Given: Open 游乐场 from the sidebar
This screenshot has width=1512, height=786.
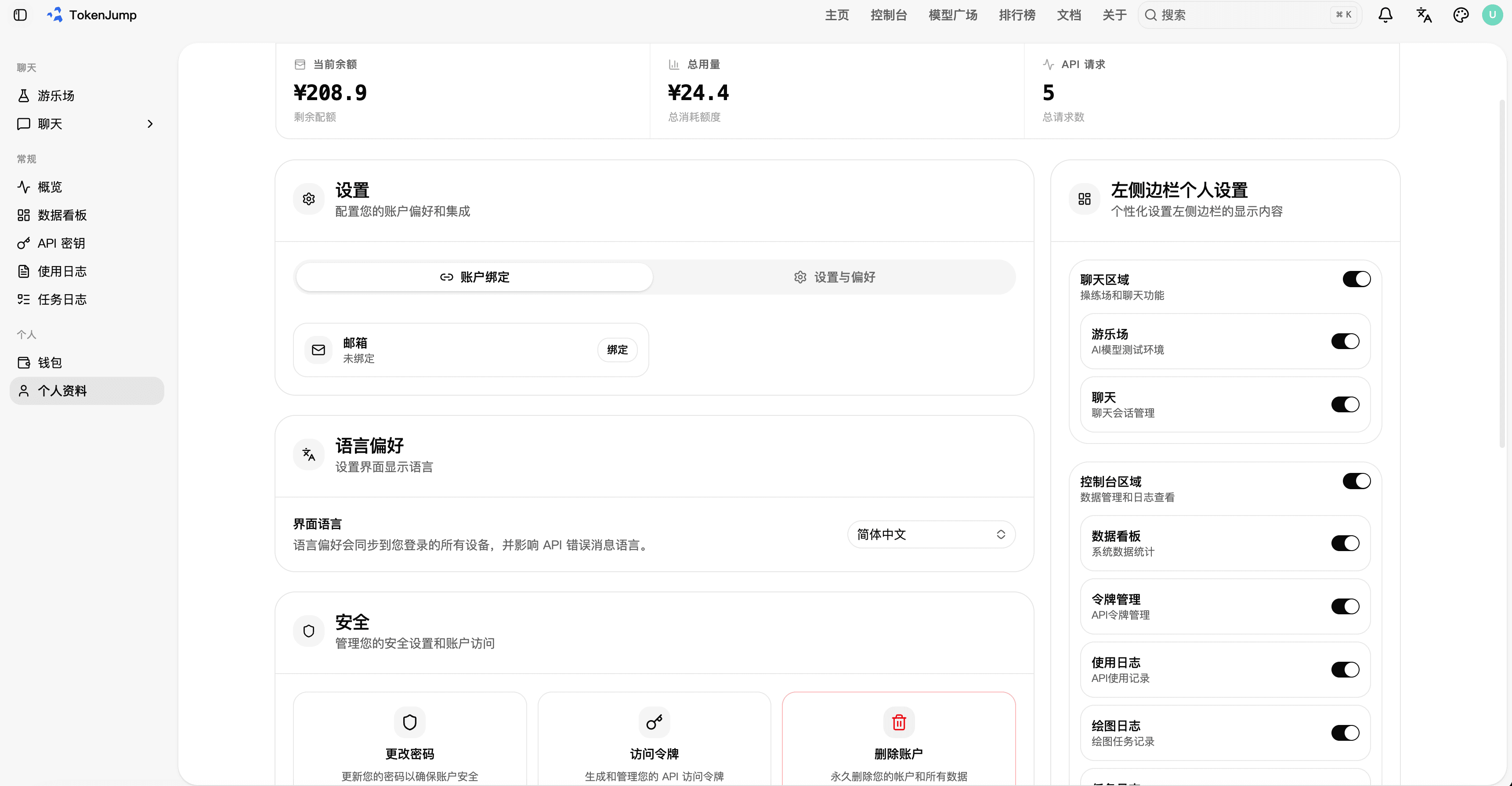Looking at the screenshot, I should click(87, 96).
